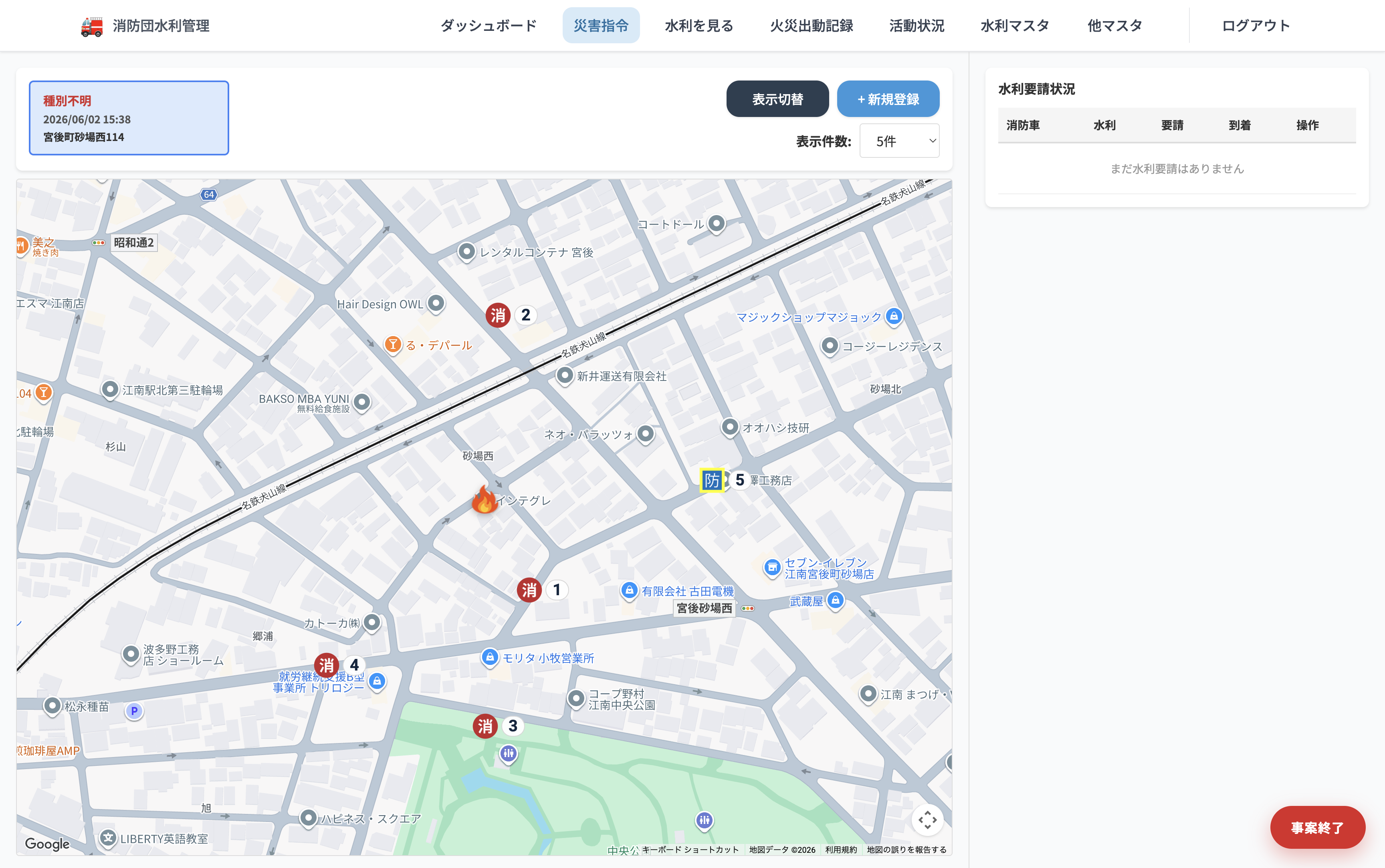Open the 他マスタ menu
Screen dimensions: 1385x868
[x=1114, y=26]
